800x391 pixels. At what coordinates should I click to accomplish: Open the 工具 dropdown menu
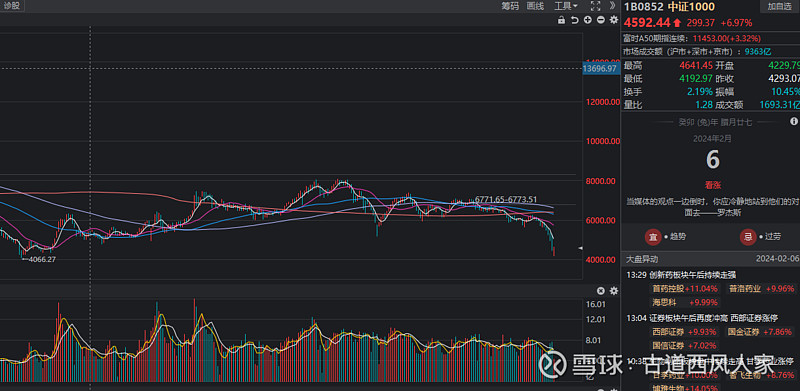(x=566, y=6)
